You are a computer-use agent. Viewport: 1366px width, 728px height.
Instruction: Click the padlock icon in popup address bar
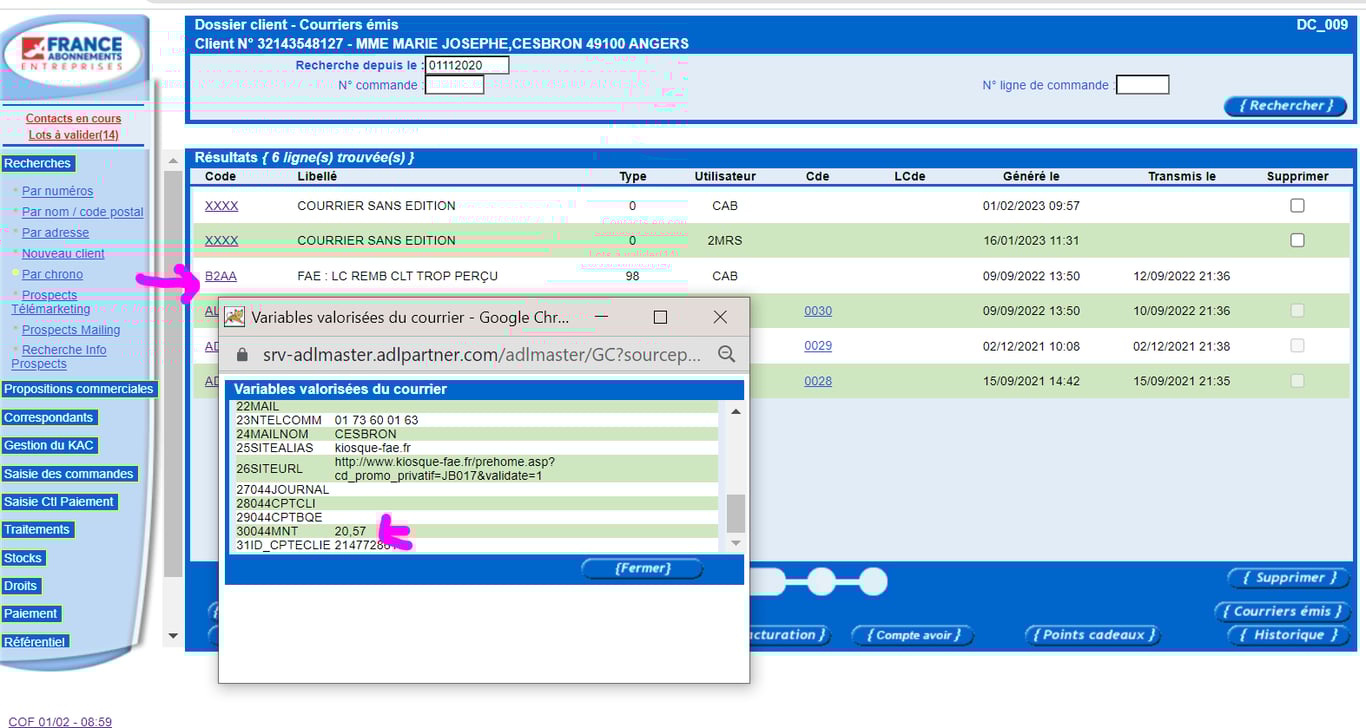click(x=241, y=354)
